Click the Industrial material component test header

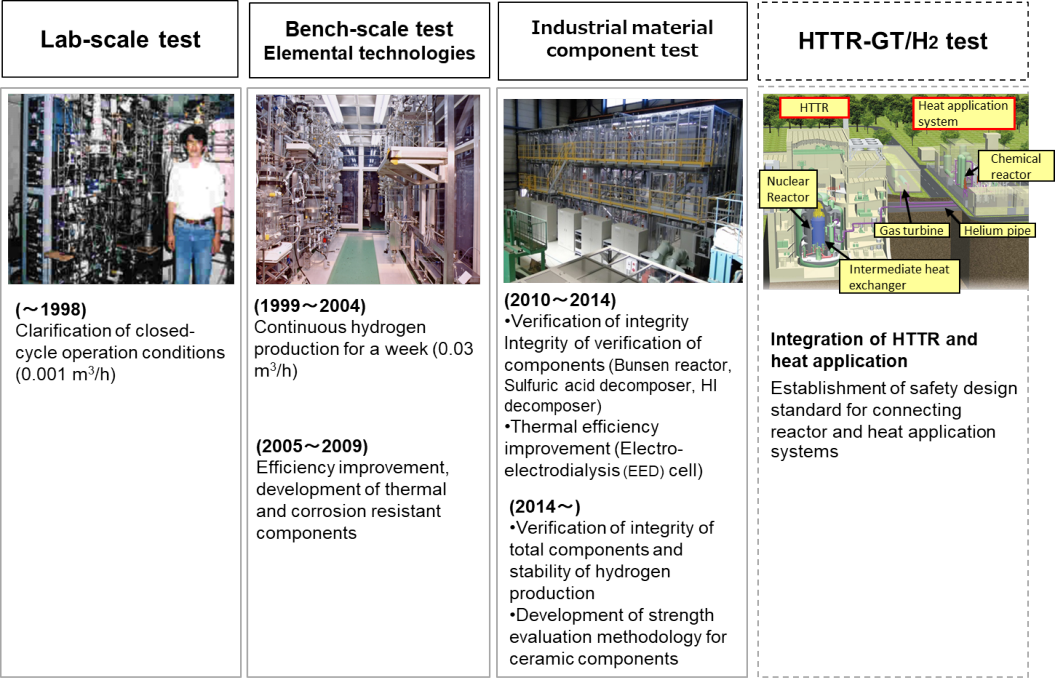coord(622,40)
